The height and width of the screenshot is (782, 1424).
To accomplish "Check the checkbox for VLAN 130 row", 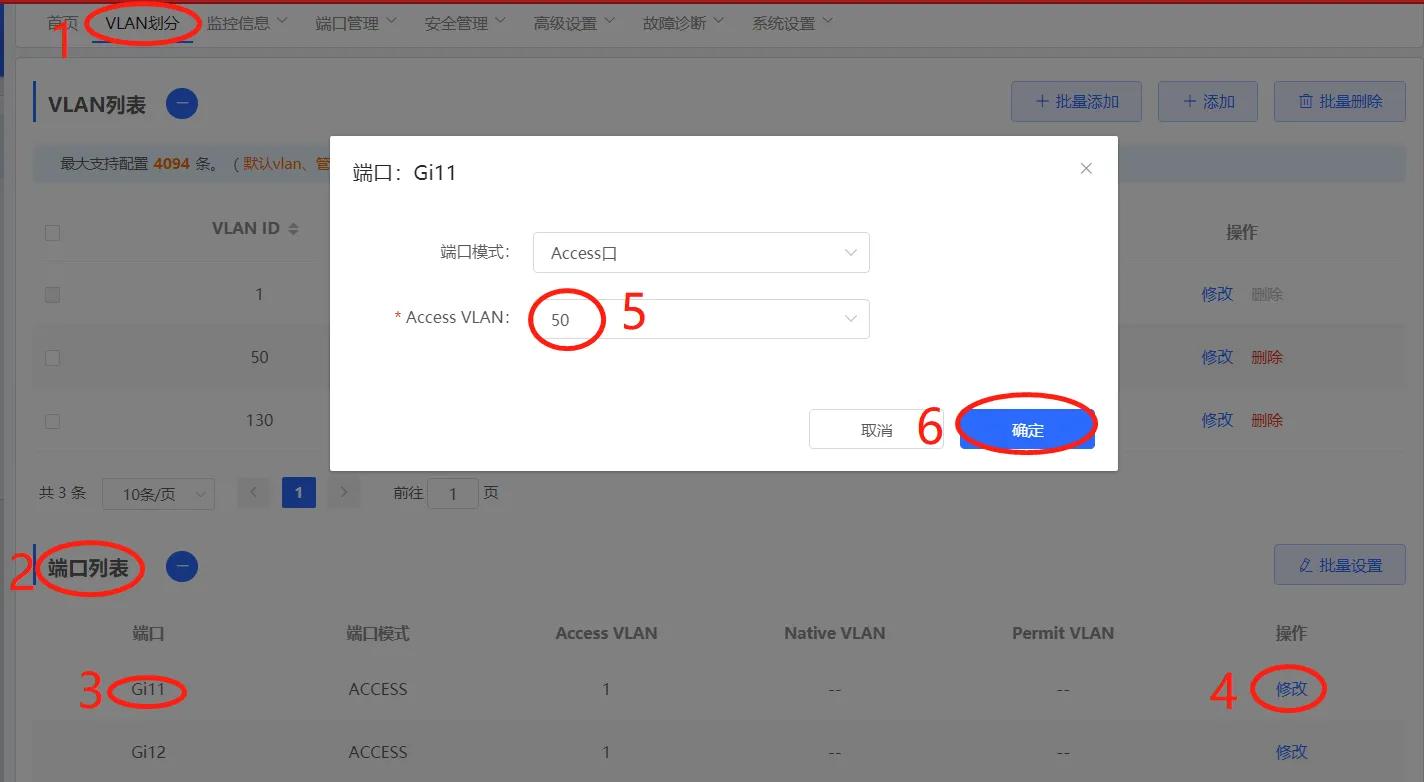I will (x=52, y=420).
